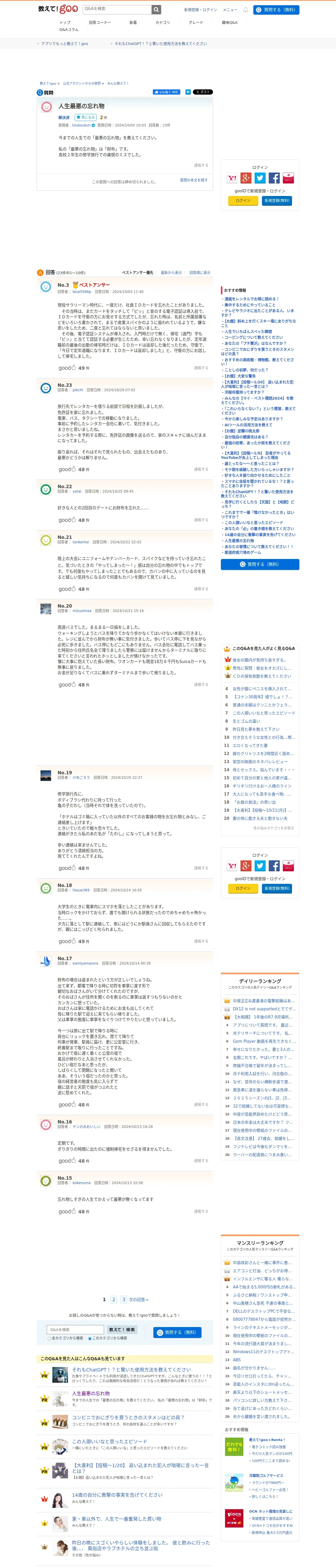Log in with Facebook icon in second login box
The width and height of the screenshot is (336, 1568).
(275, 866)
